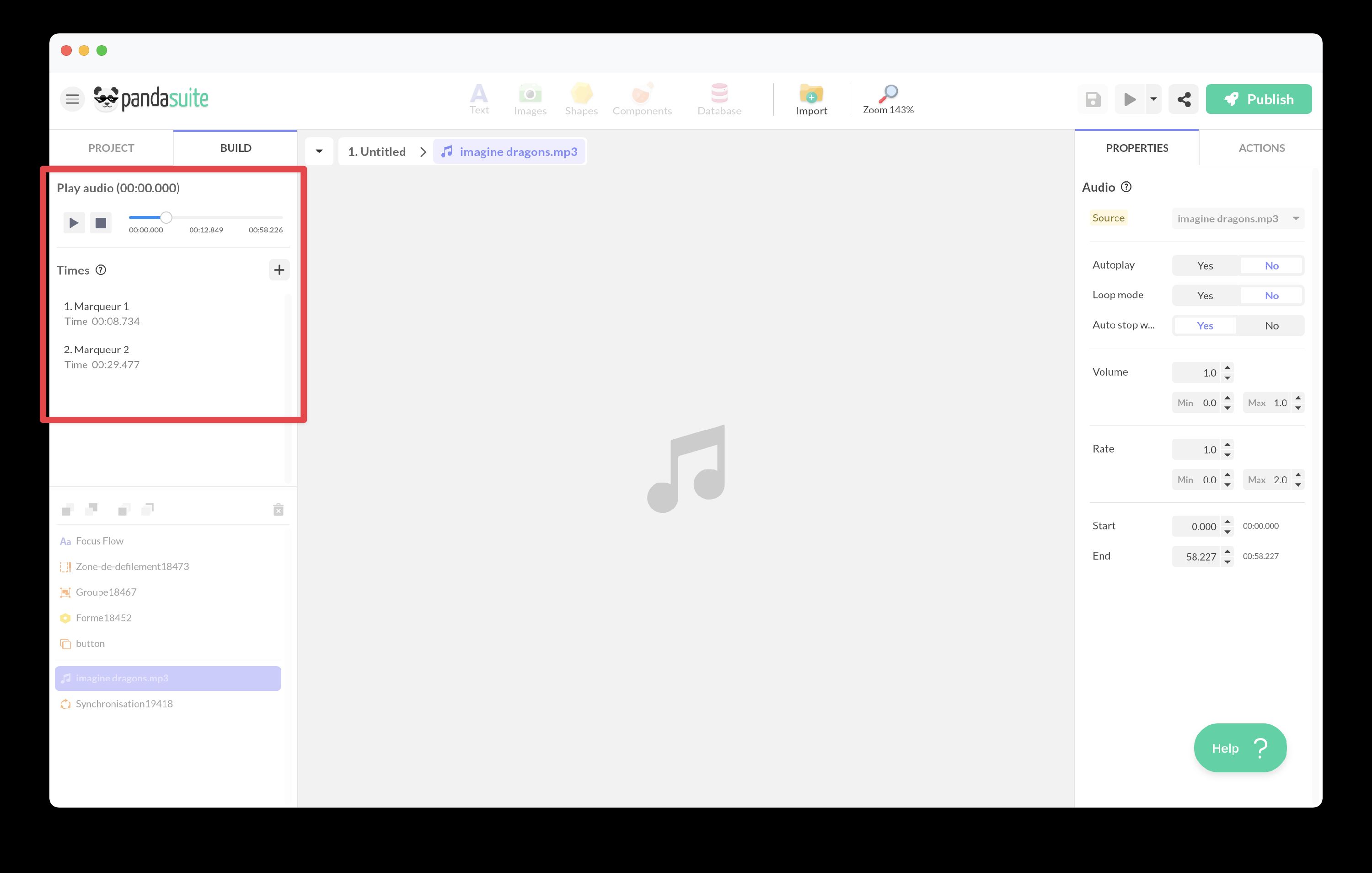The image size is (1372, 873).
Task: Set Loop mode to Yes
Action: tap(1205, 296)
